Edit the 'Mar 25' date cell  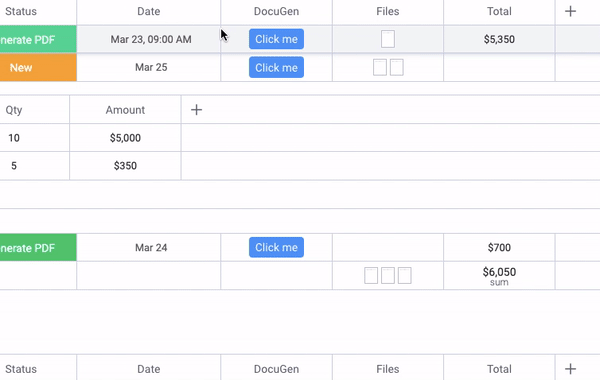(148, 67)
